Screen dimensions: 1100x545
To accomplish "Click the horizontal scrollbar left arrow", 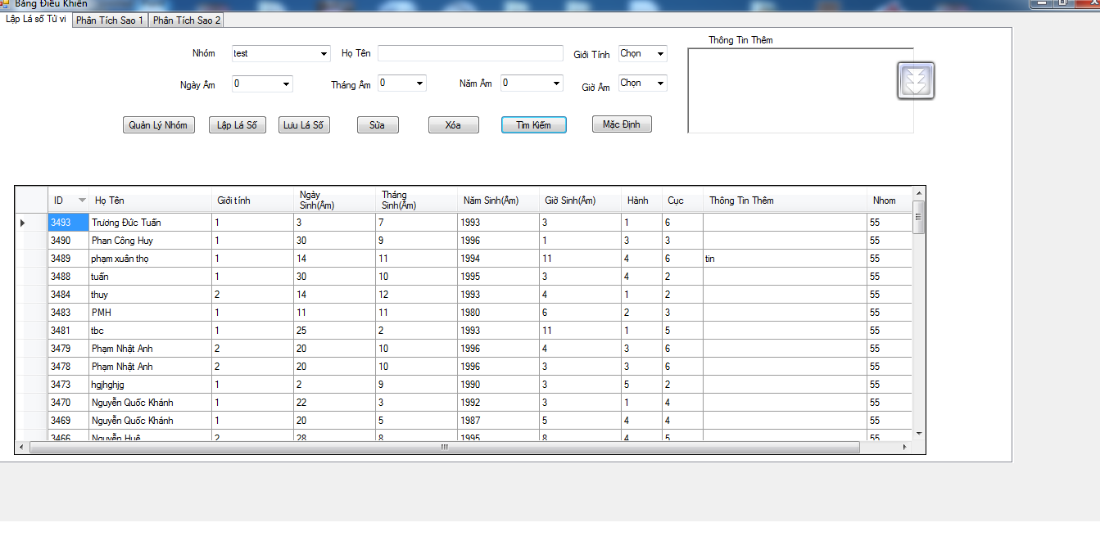I will [x=22, y=447].
